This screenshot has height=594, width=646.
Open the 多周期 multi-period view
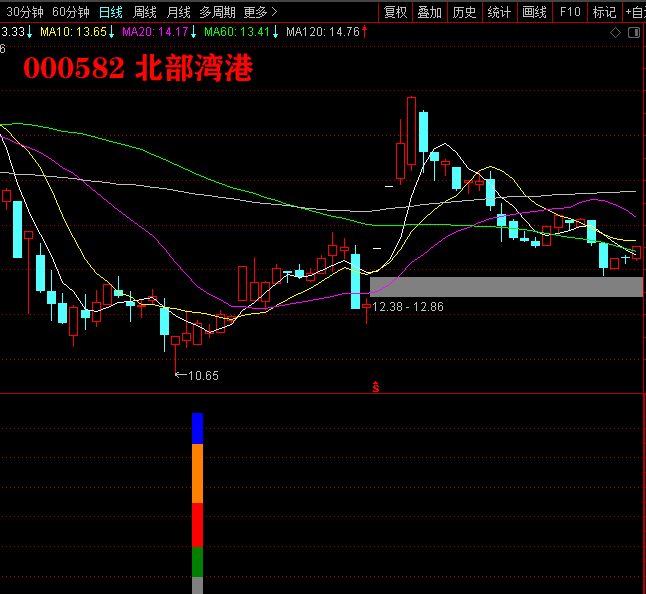point(217,12)
